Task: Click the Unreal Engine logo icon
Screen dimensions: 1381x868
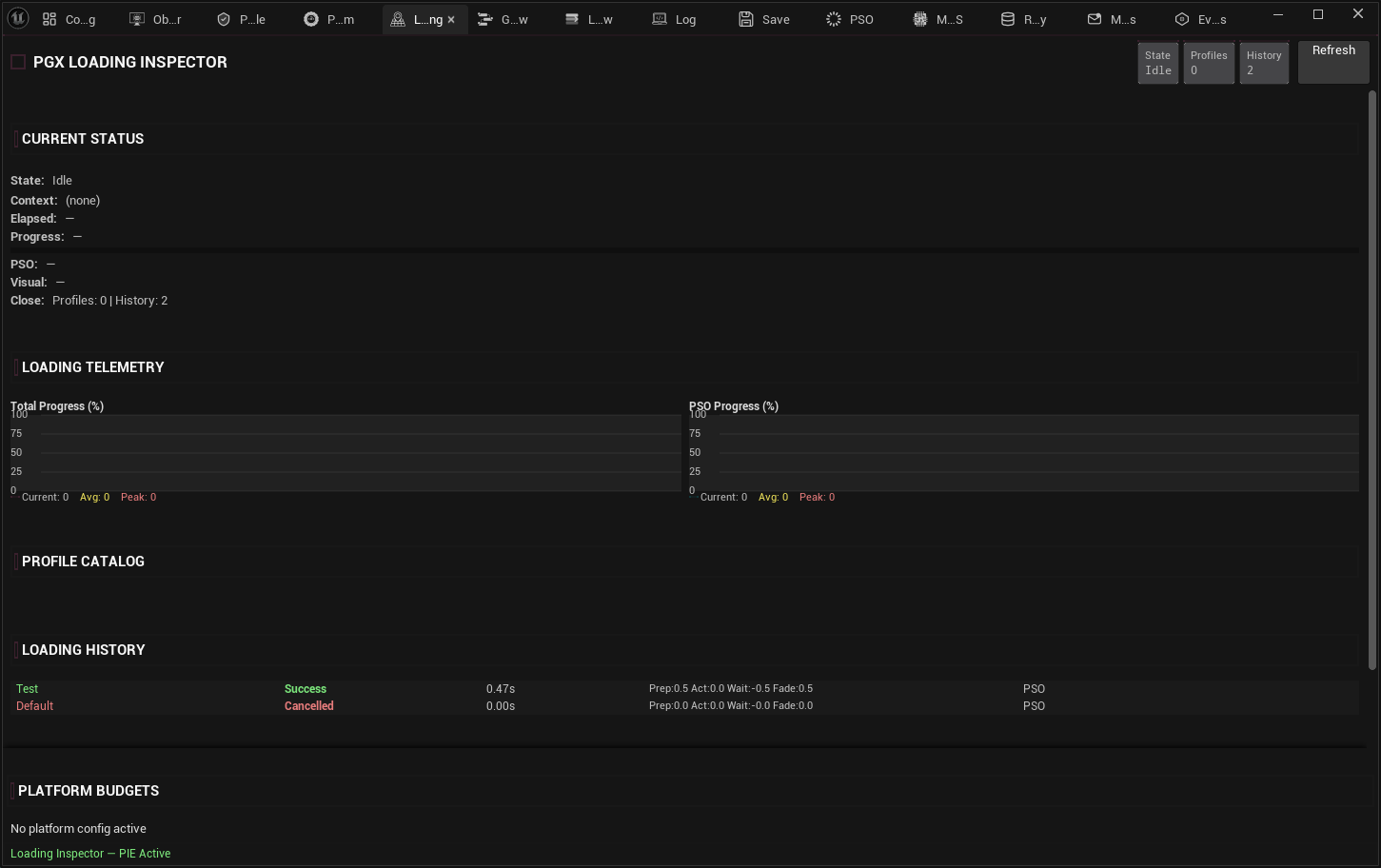Action: click(18, 18)
